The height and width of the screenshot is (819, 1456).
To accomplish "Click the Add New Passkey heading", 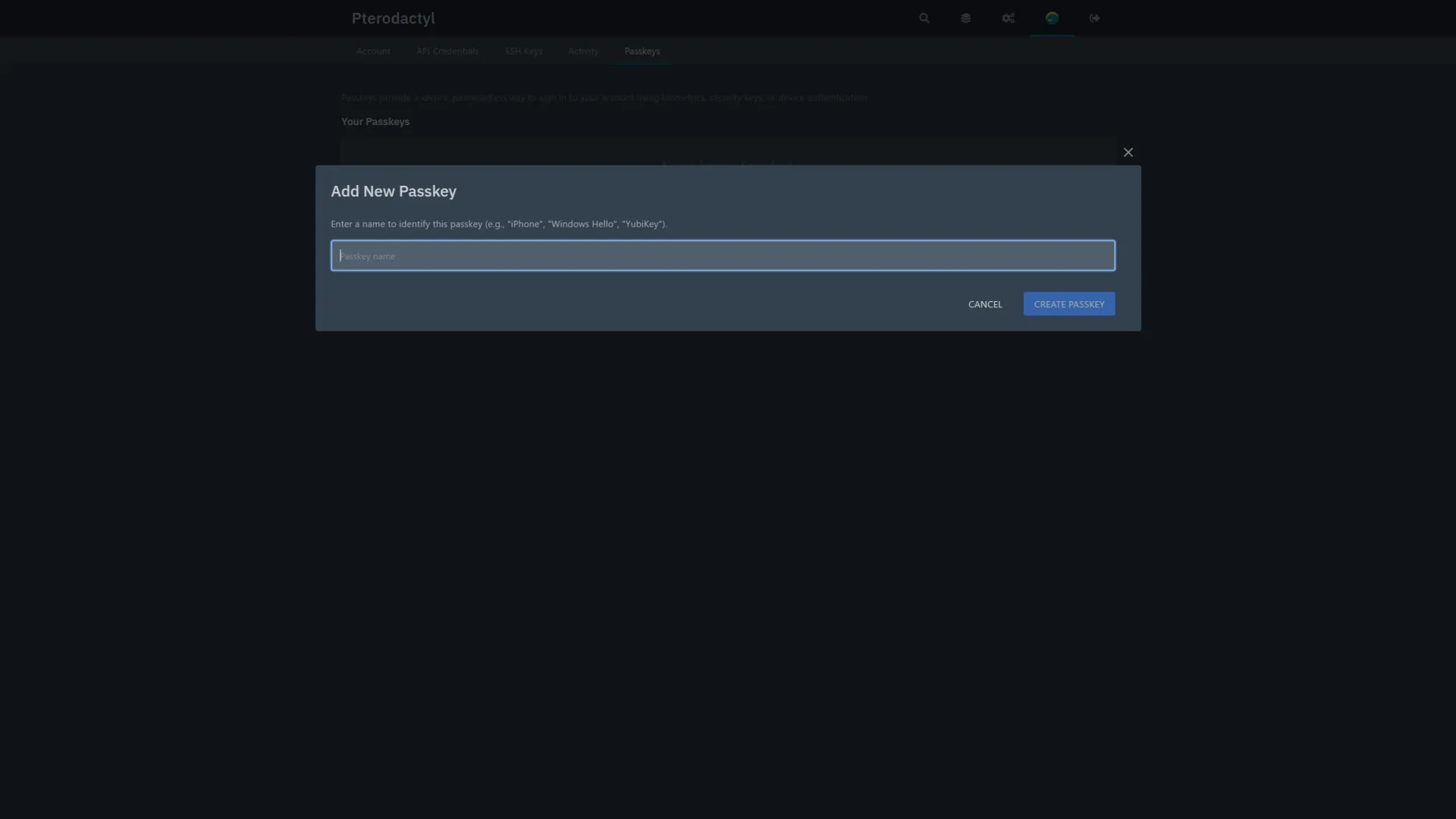I will click(393, 192).
